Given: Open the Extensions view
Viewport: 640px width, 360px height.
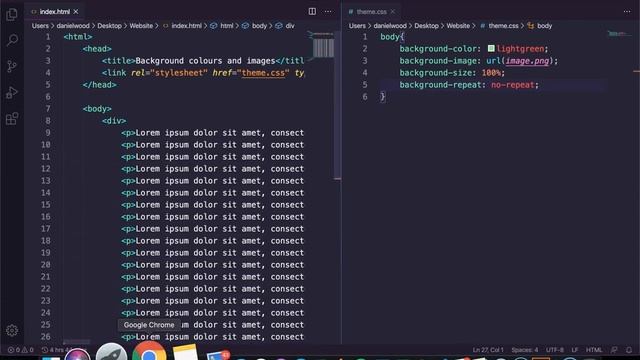Looking at the screenshot, I should (12, 119).
